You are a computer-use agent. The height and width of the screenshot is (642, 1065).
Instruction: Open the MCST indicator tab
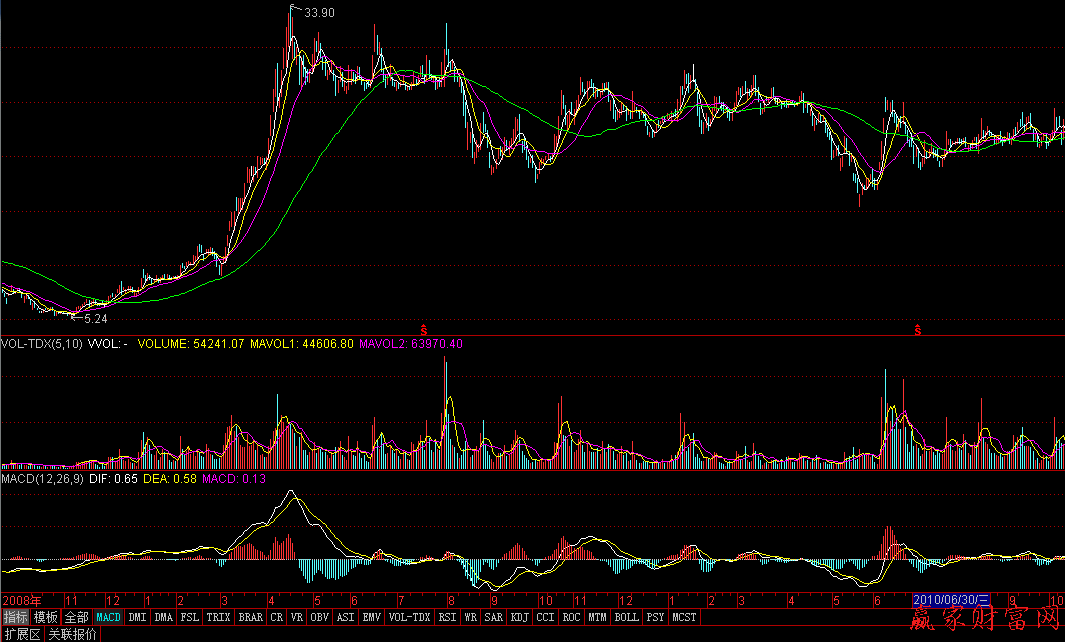click(685, 618)
